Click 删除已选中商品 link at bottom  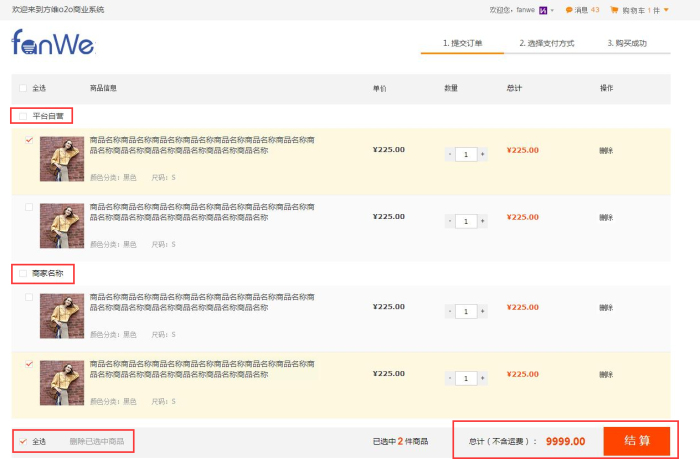[97, 442]
